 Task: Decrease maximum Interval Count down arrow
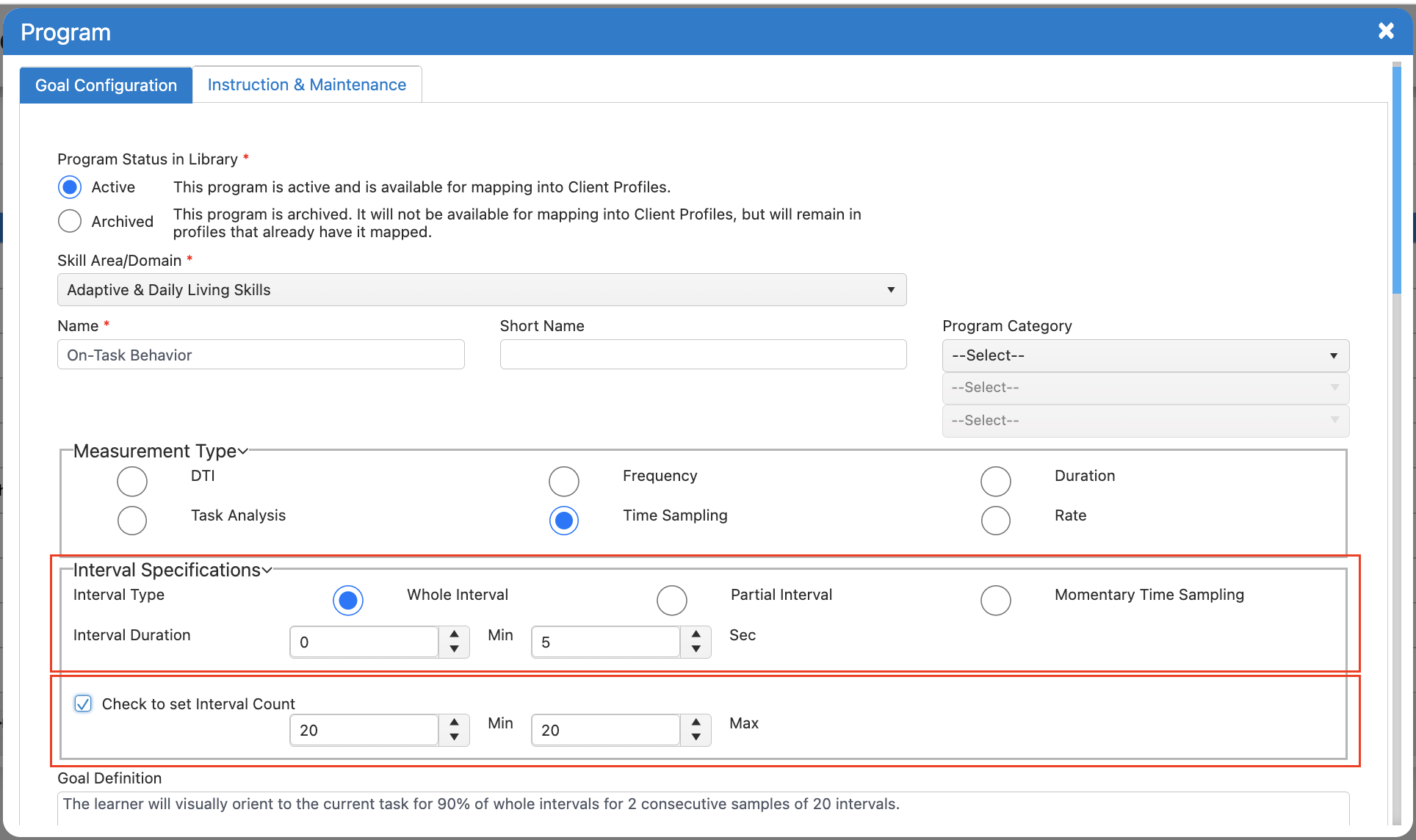pos(696,738)
